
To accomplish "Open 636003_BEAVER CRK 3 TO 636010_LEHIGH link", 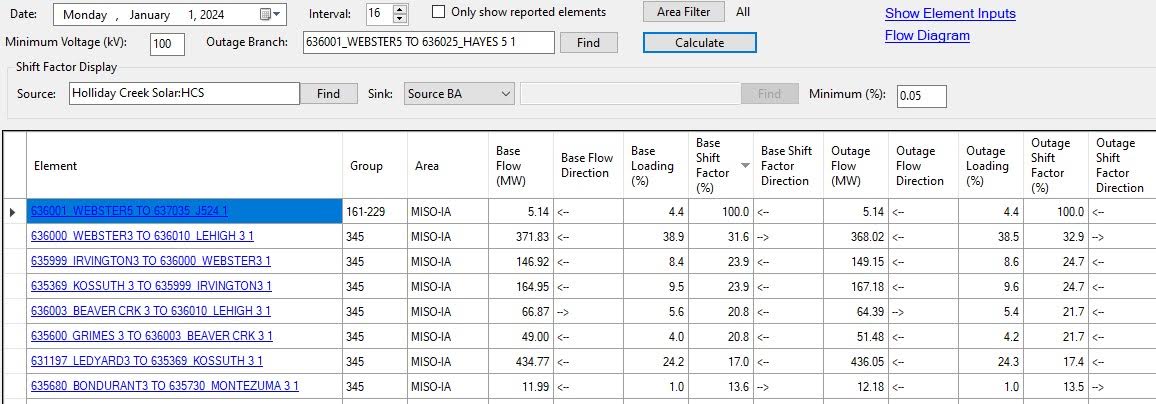I will 150,311.
